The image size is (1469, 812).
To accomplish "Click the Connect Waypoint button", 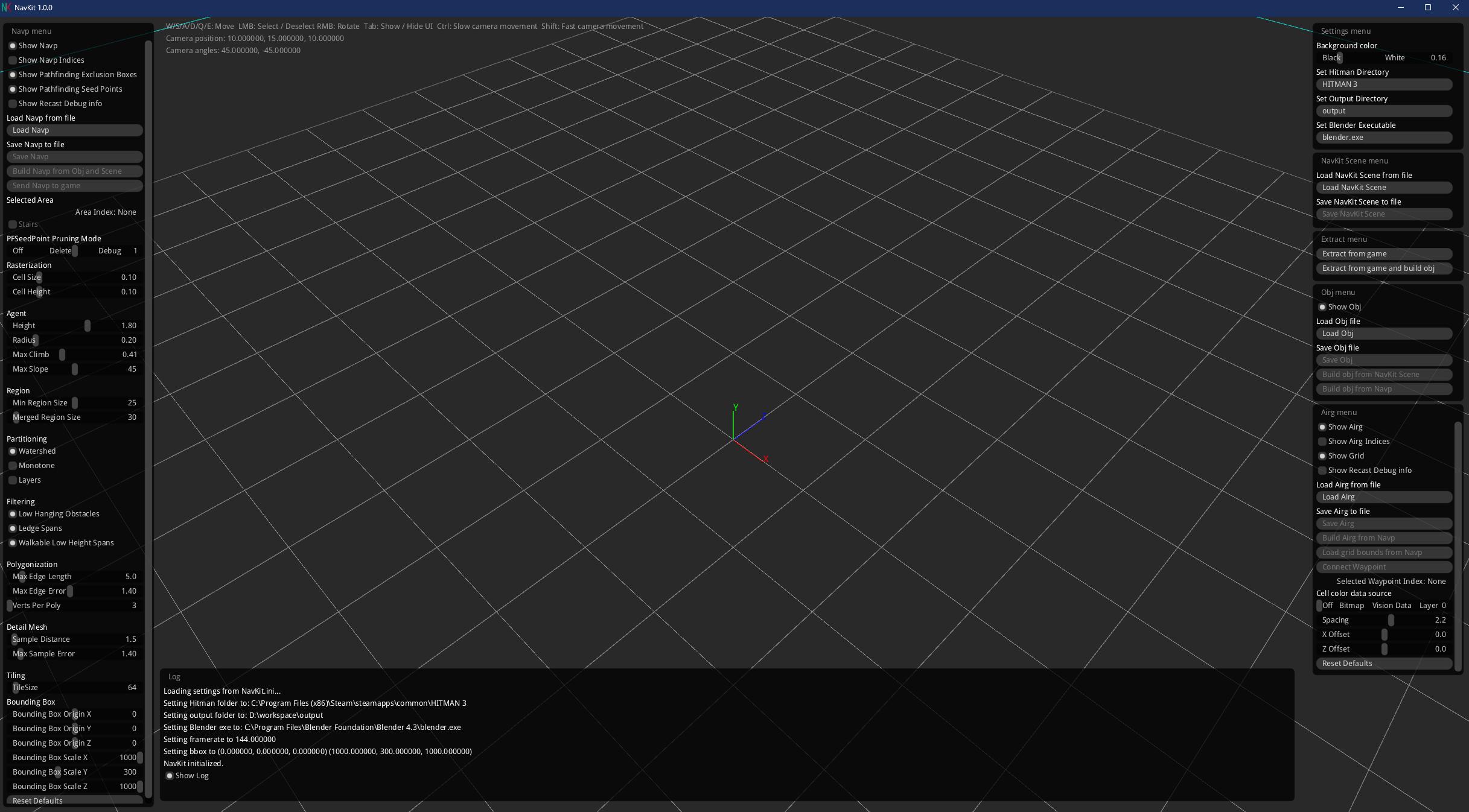I will click(x=1384, y=567).
